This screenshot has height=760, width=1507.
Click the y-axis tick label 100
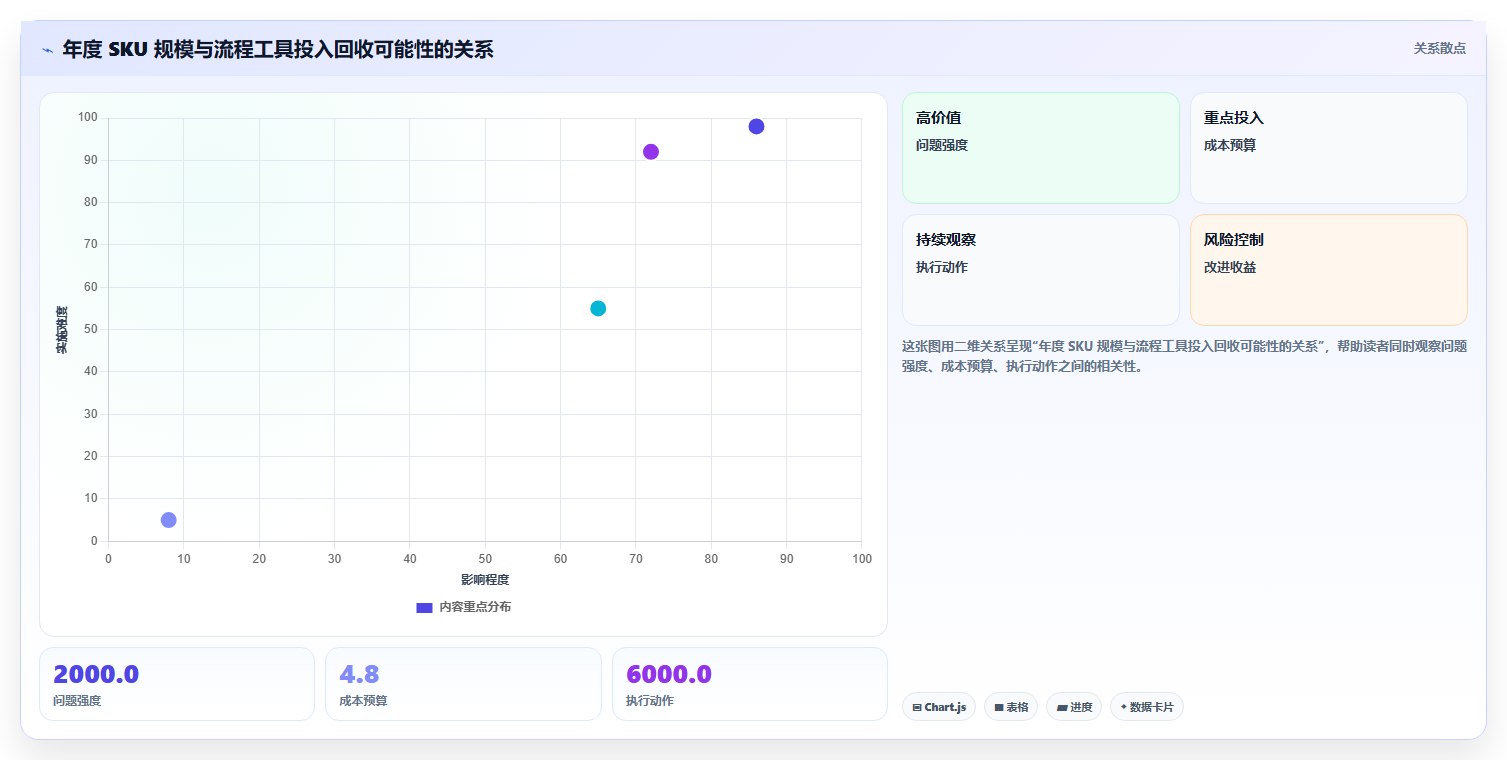pyautogui.click(x=88, y=118)
